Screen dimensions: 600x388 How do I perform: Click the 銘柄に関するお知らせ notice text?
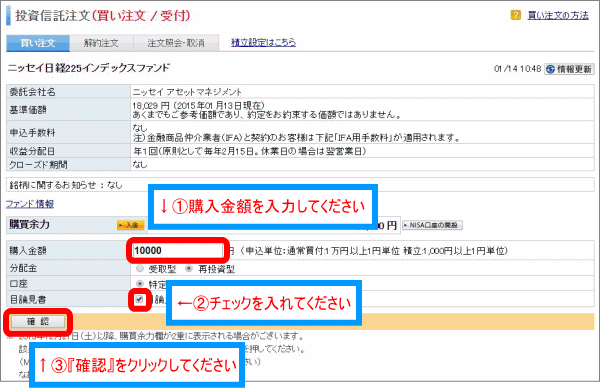66,185
